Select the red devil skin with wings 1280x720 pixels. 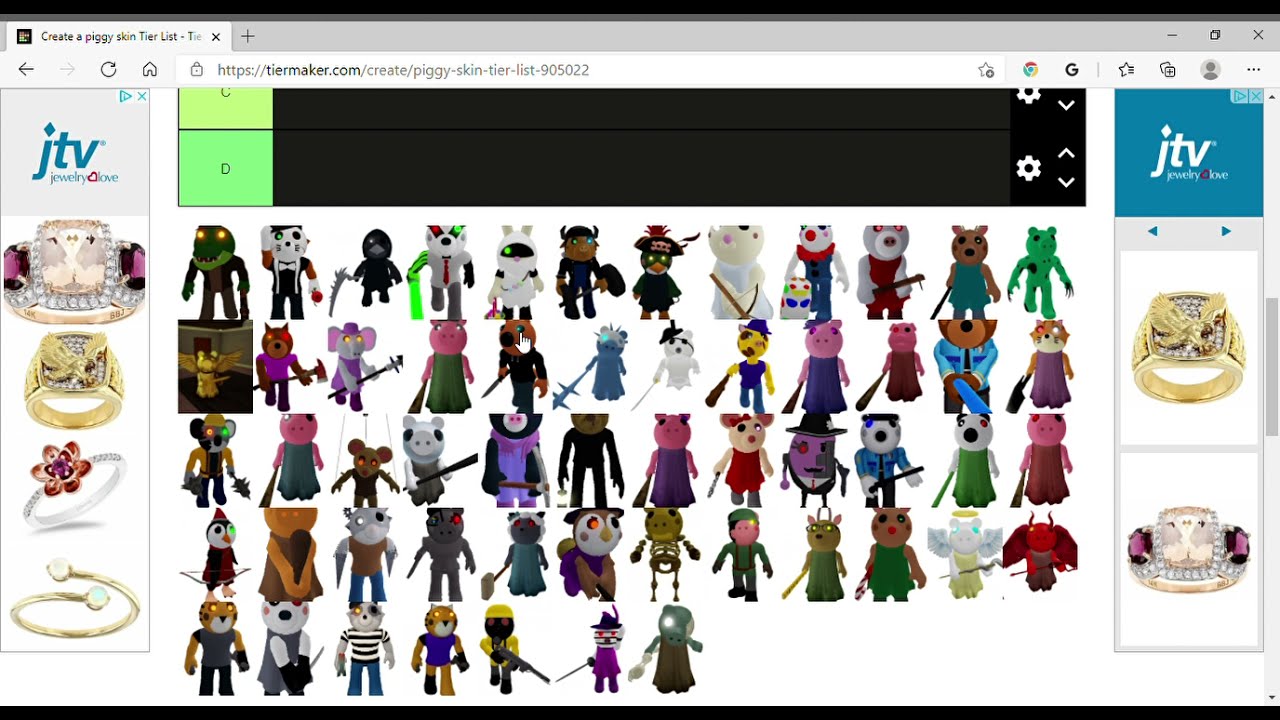pyautogui.click(x=1040, y=554)
